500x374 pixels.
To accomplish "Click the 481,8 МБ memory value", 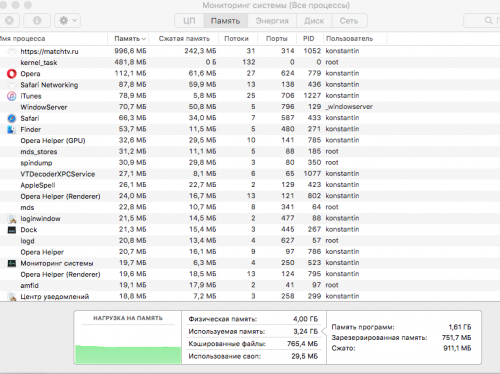I will coord(130,62).
